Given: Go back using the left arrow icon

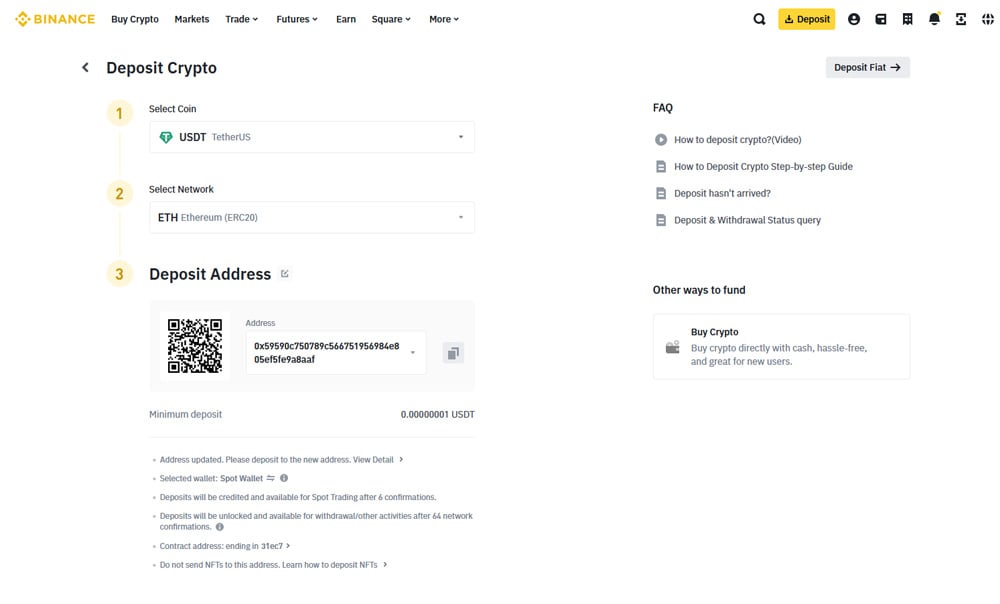Looking at the screenshot, I should [85, 68].
